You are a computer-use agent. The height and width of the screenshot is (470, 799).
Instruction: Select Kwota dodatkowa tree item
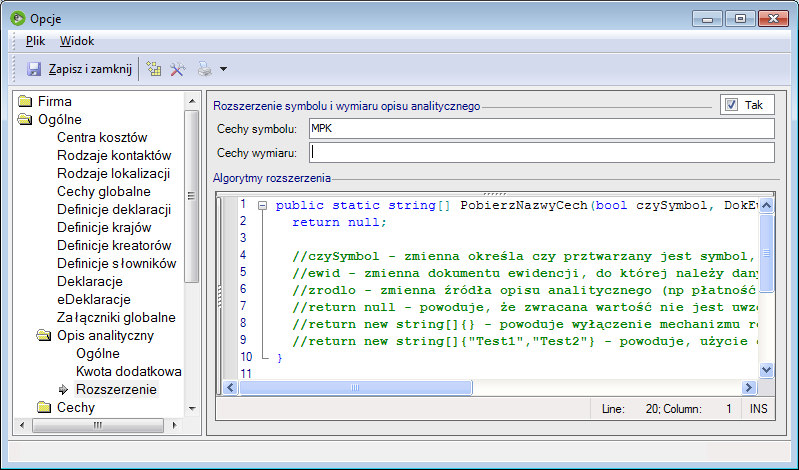(x=128, y=371)
